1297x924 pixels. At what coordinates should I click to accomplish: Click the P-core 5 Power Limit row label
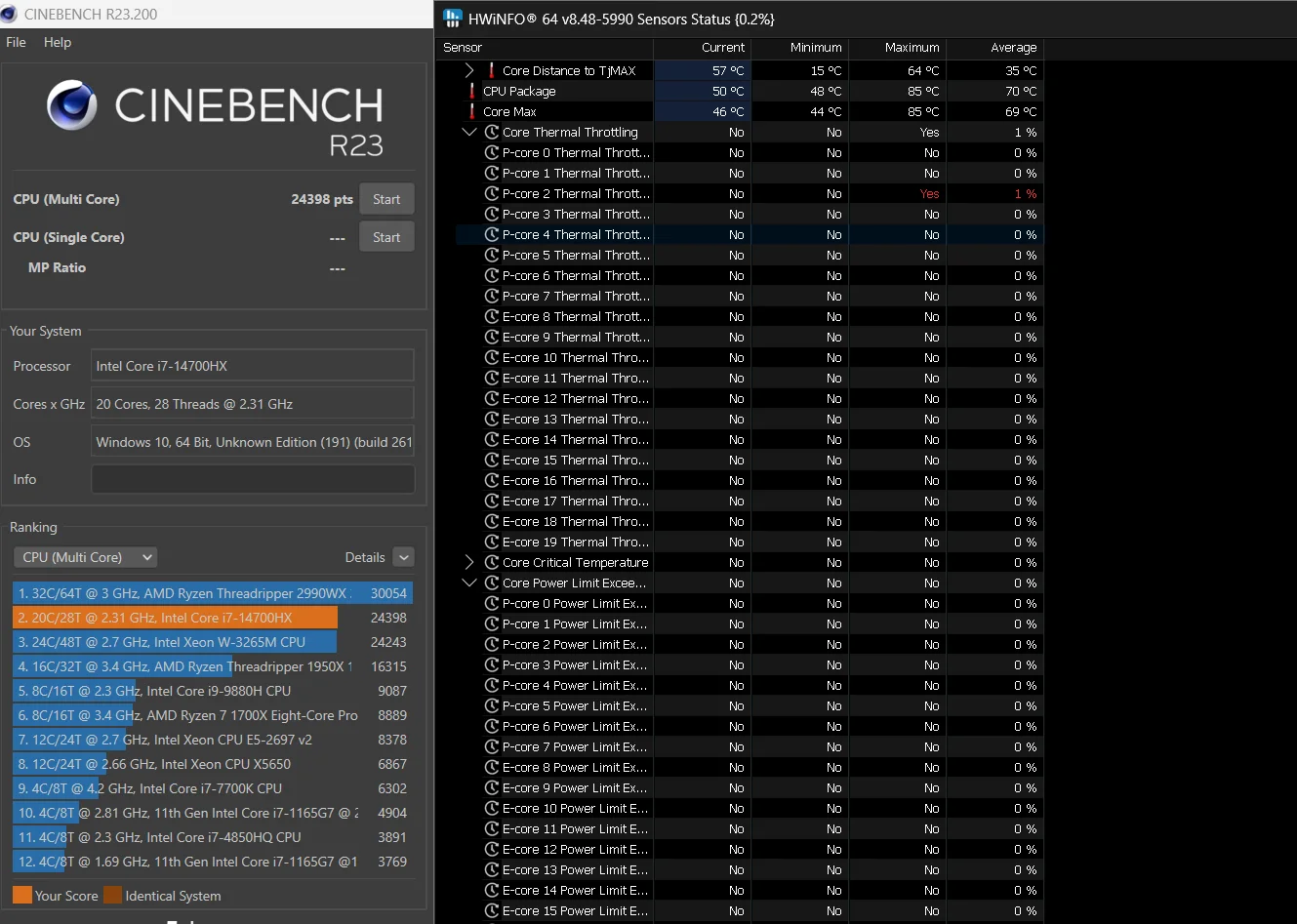575,705
